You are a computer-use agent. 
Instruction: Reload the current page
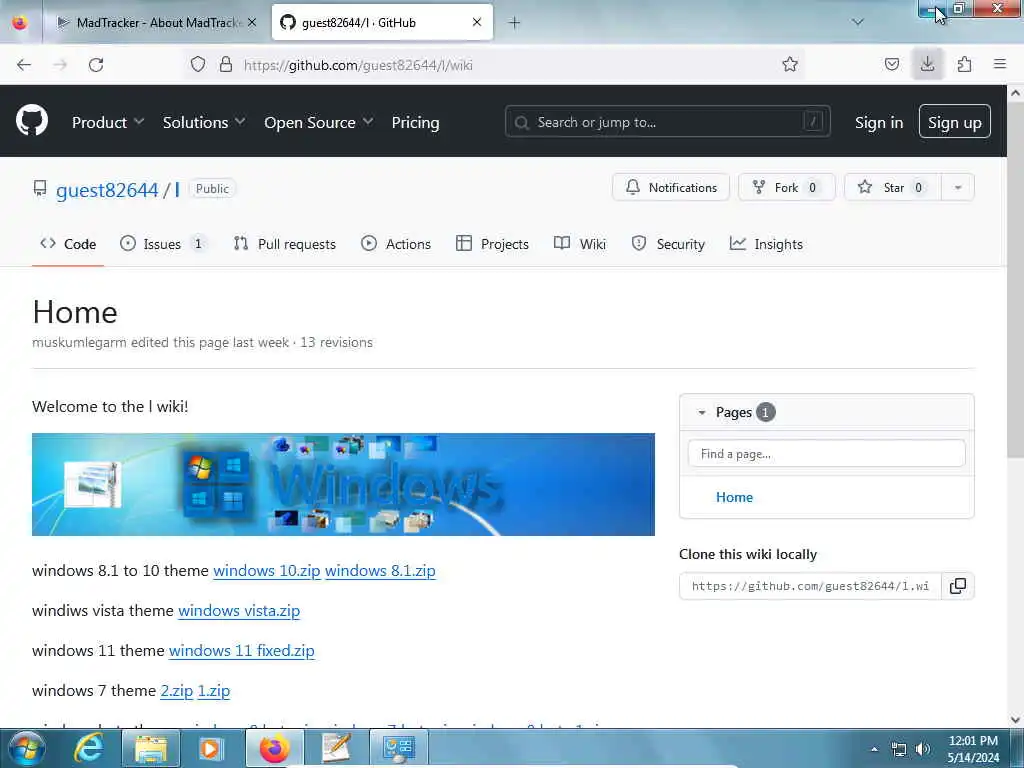(96, 65)
